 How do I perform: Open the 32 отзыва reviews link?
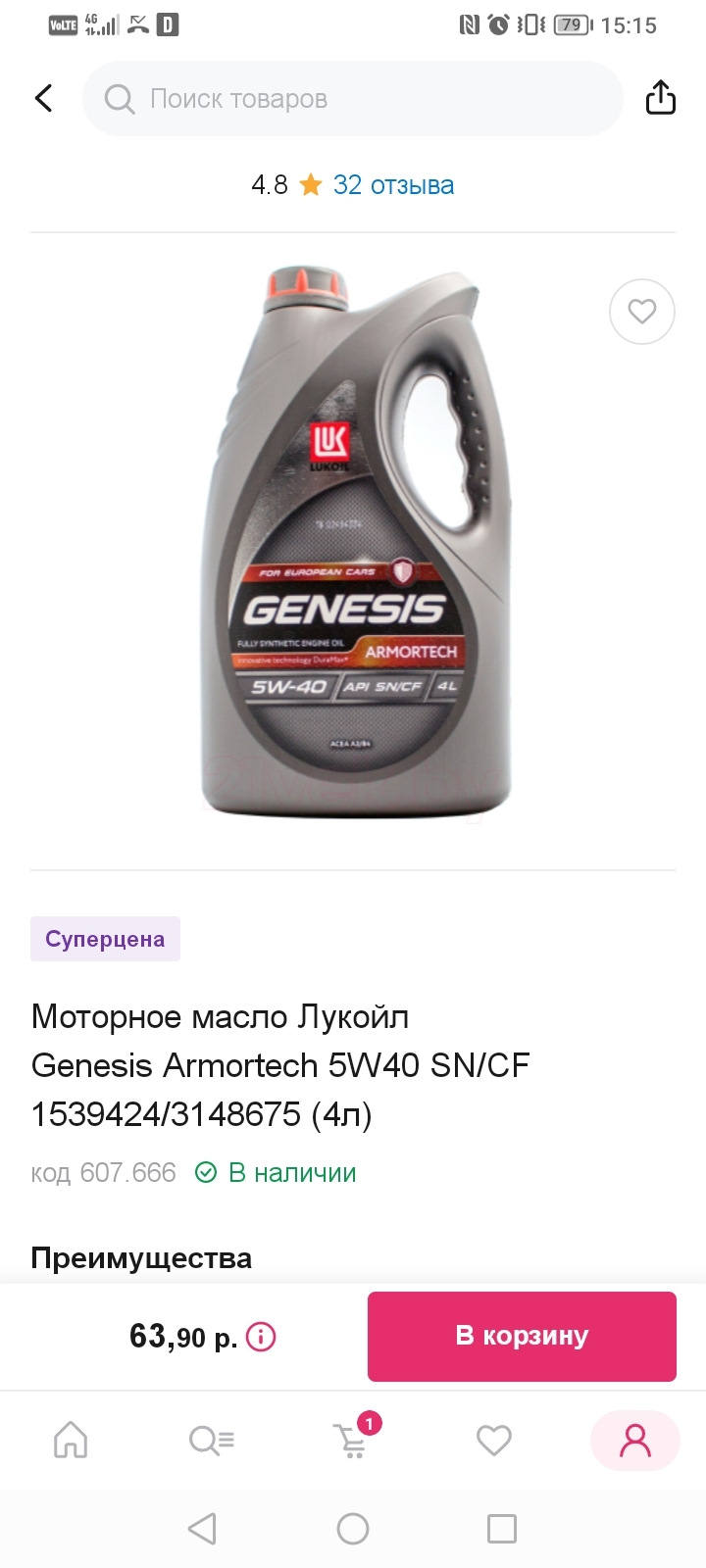[x=393, y=185]
